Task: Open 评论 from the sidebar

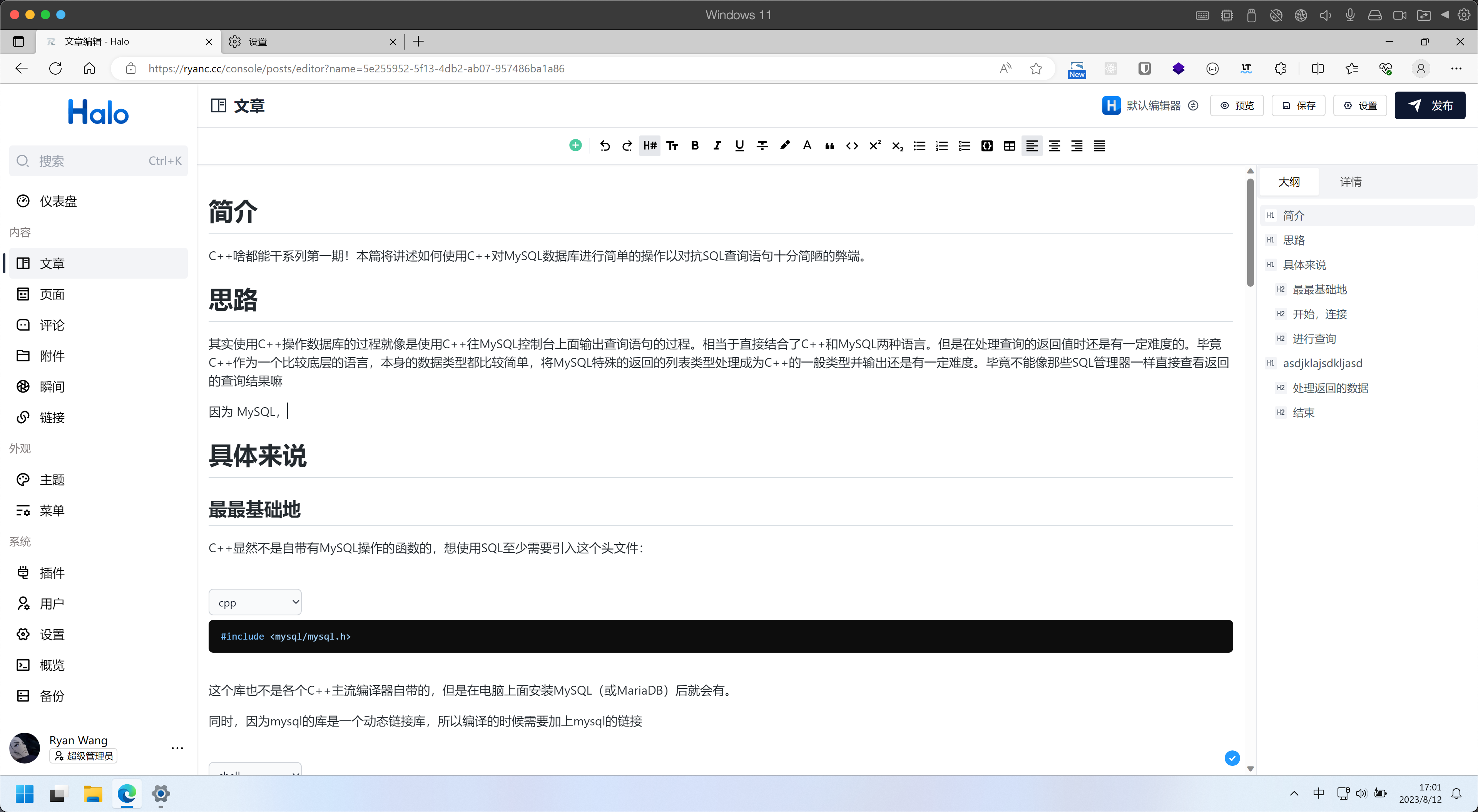Action: point(52,325)
